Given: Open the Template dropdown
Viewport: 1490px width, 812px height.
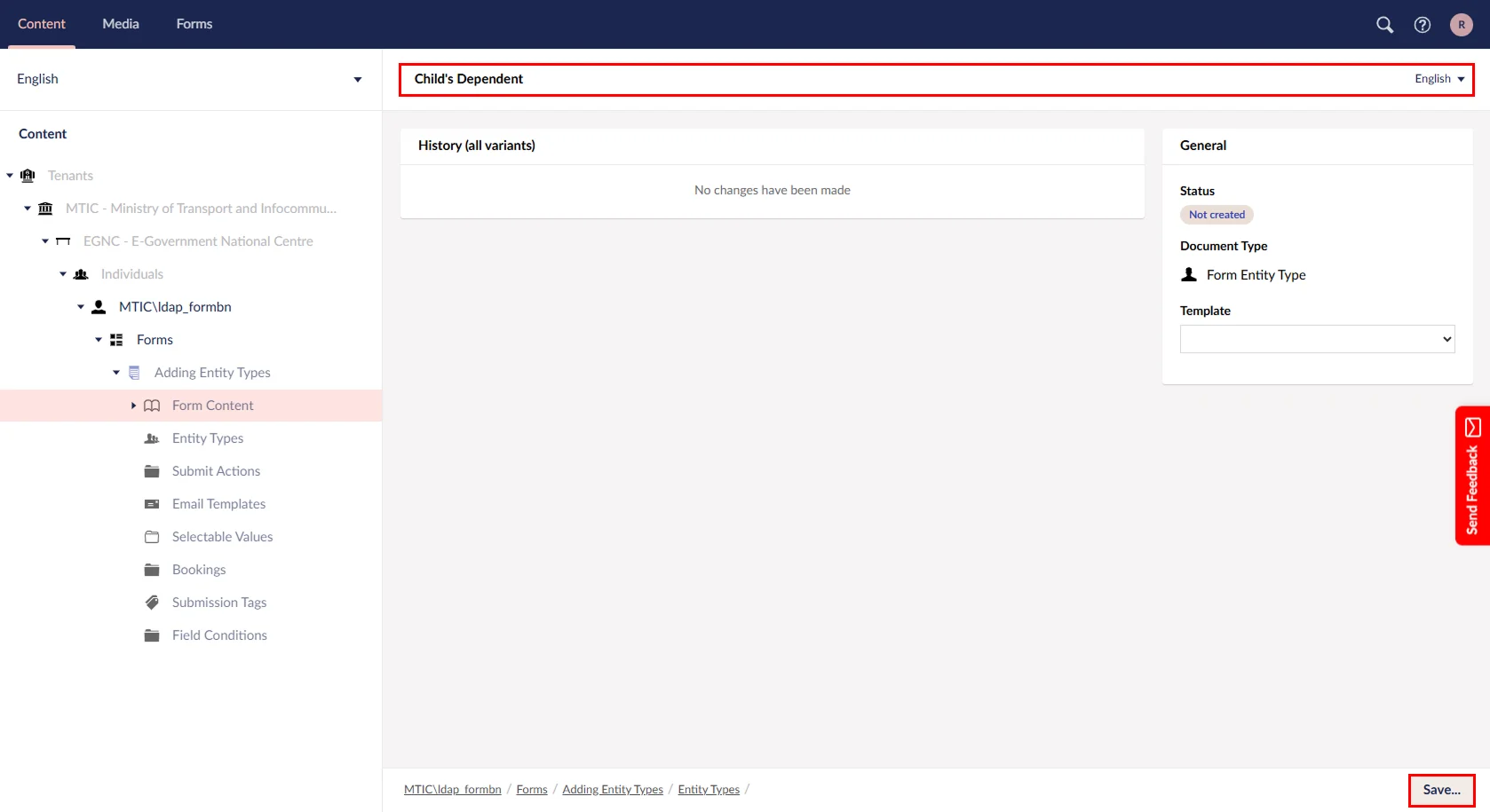Looking at the screenshot, I should pyautogui.click(x=1317, y=339).
